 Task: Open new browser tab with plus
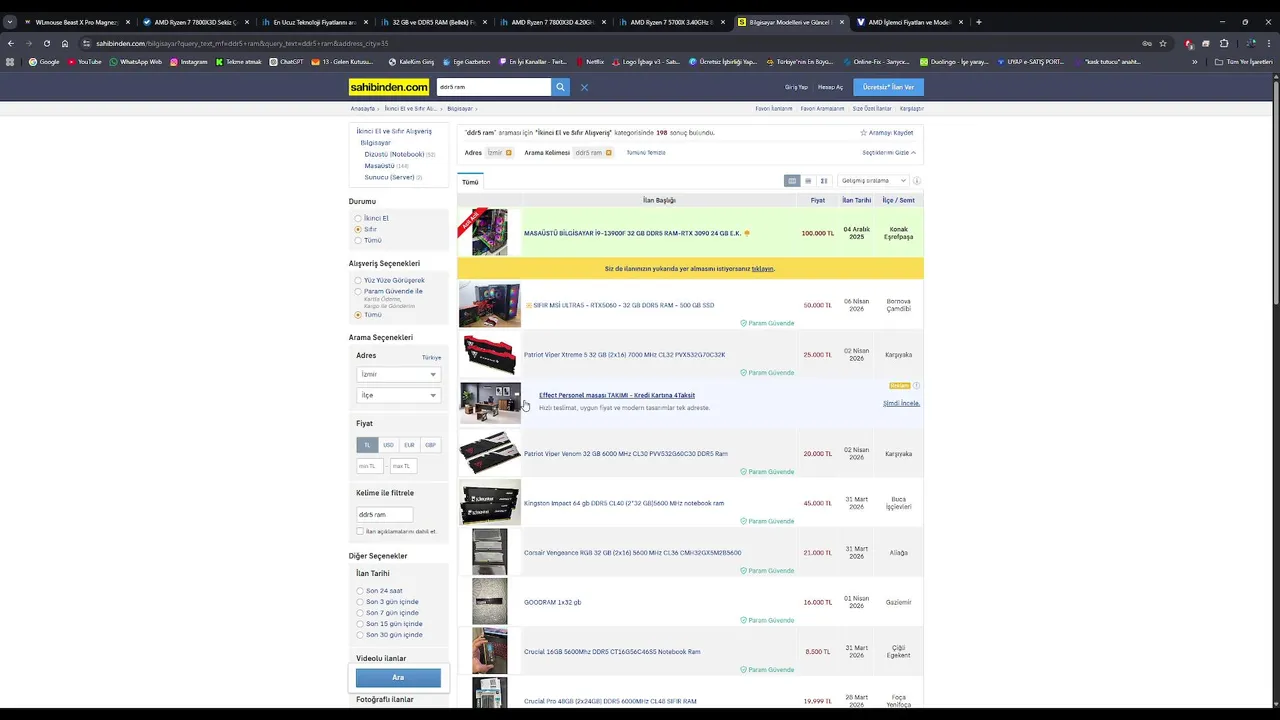pos(978,22)
